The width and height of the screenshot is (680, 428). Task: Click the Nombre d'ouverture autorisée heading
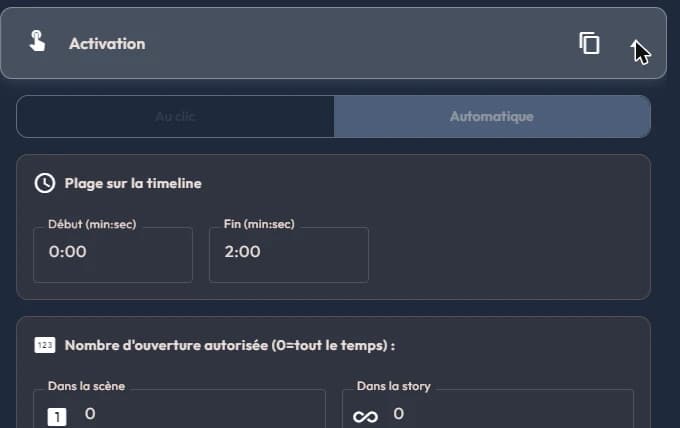tap(230, 346)
